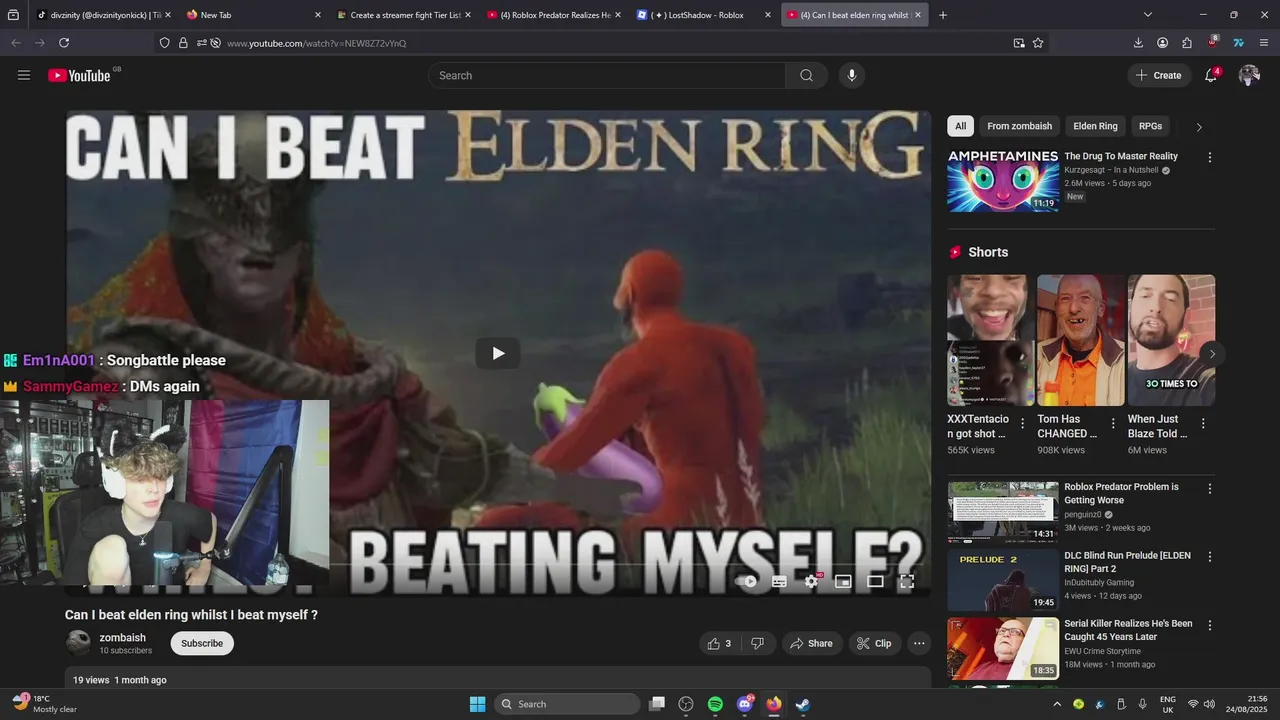Image resolution: width=1280 pixels, height=720 pixels.
Task: Toggle subtitles in the video player
Action: (779, 581)
